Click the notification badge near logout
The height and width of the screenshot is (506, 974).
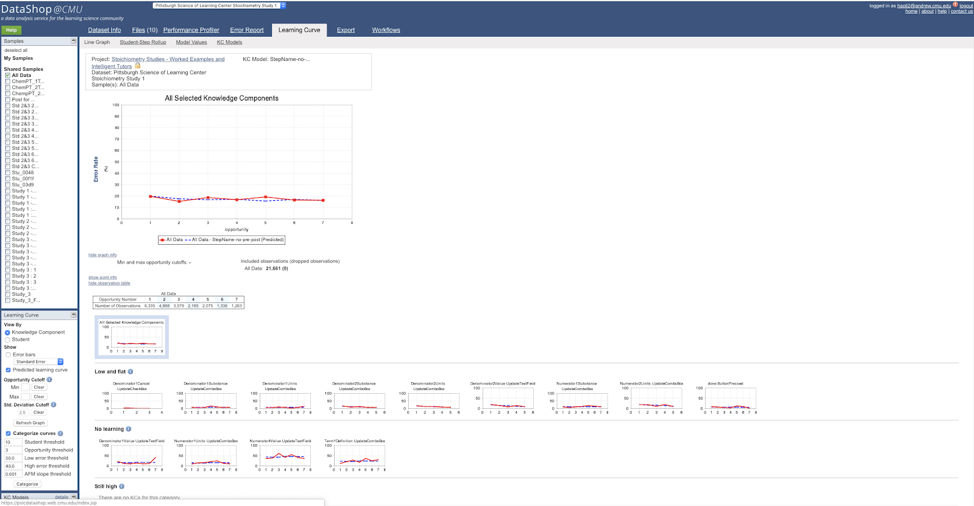tap(955, 4)
